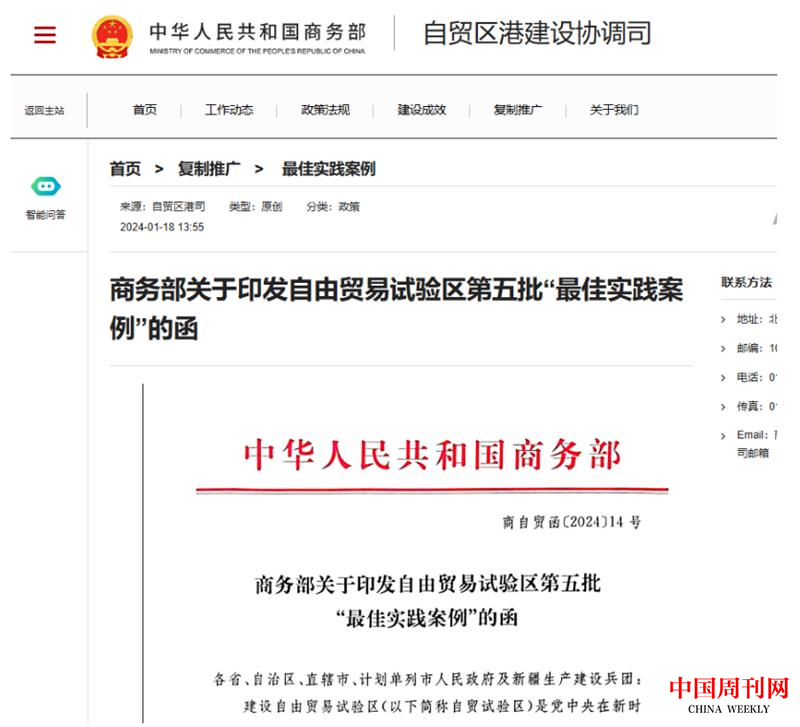This screenshot has height=727, width=800.
Task: Click 复制推广 in the breadcrumb trail
Action: pos(209,169)
